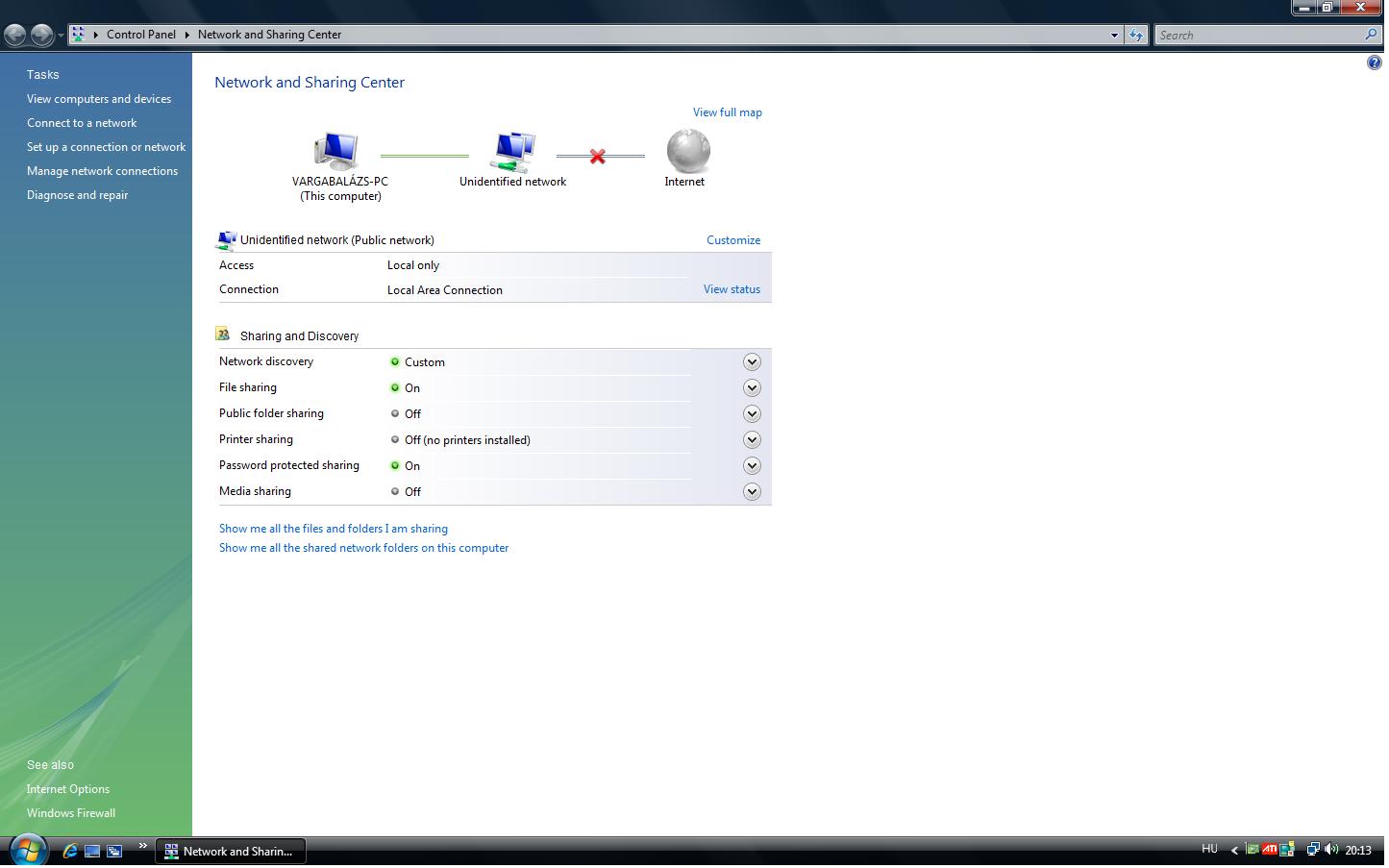Launch Internet Explorer from Quick Launch

(70, 851)
